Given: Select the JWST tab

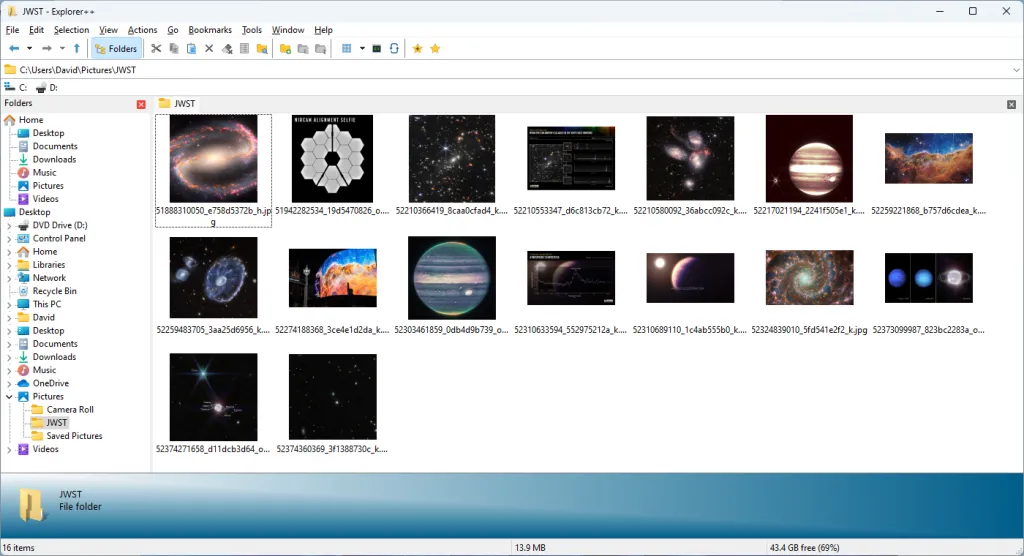Looking at the screenshot, I should click(x=177, y=104).
